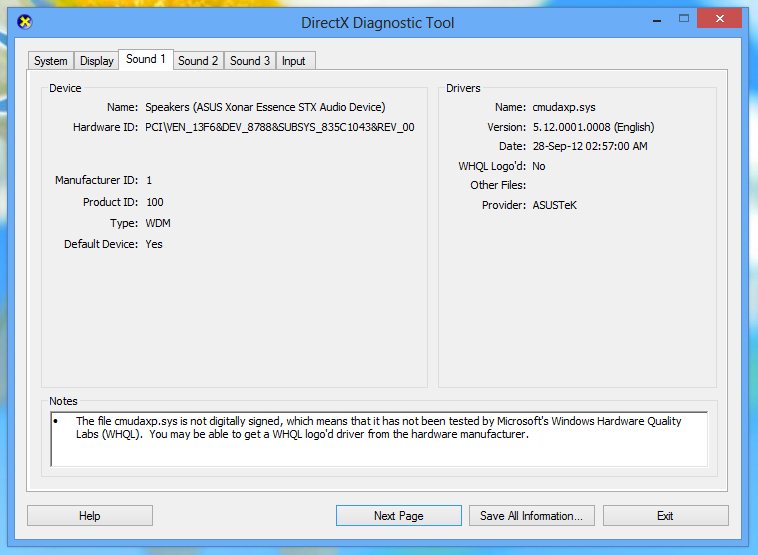The height and width of the screenshot is (555, 758).
Task: Click the DirectX icon in title bar
Action: (x=25, y=22)
